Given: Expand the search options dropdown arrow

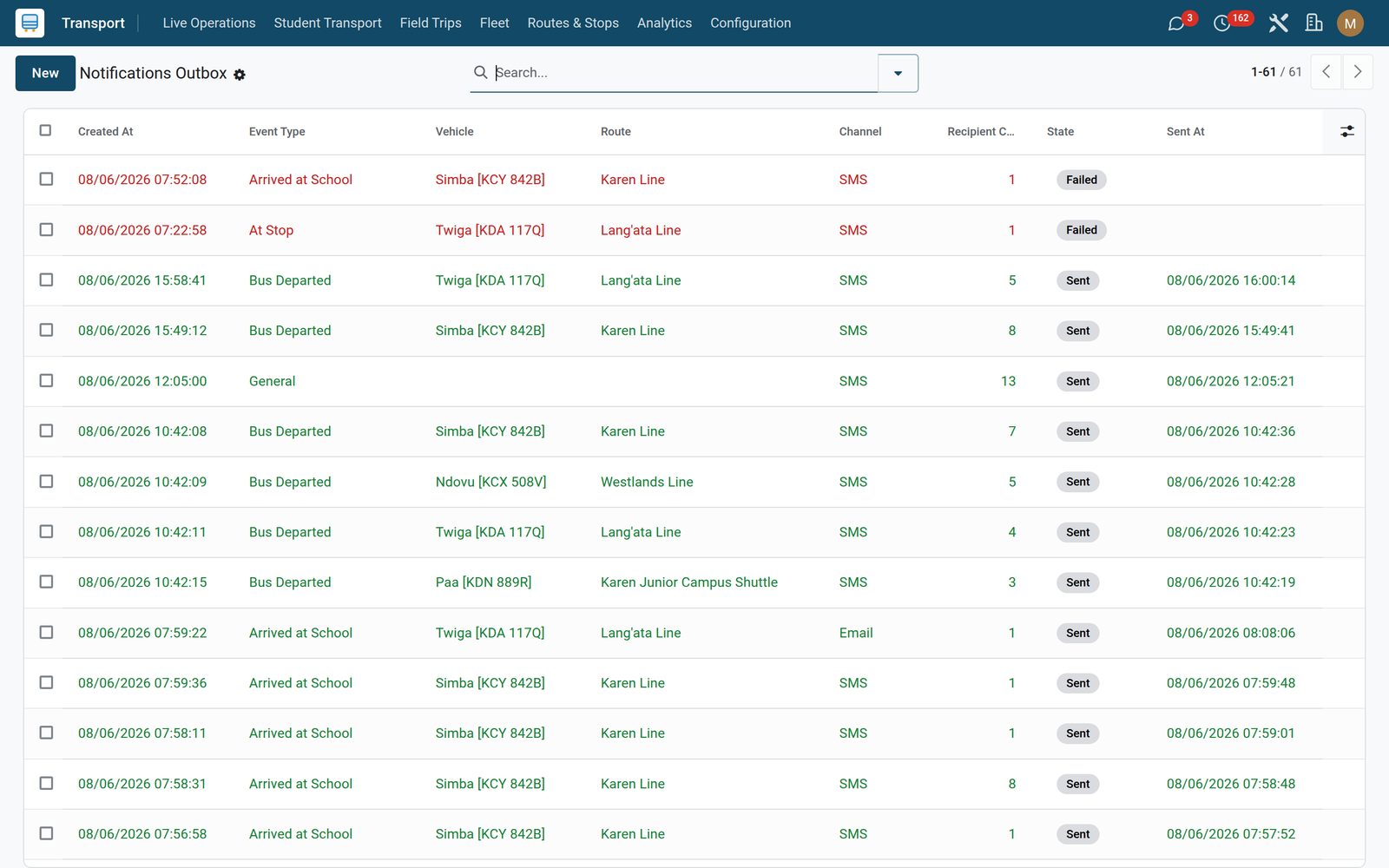Looking at the screenshot, I should 898,73.
